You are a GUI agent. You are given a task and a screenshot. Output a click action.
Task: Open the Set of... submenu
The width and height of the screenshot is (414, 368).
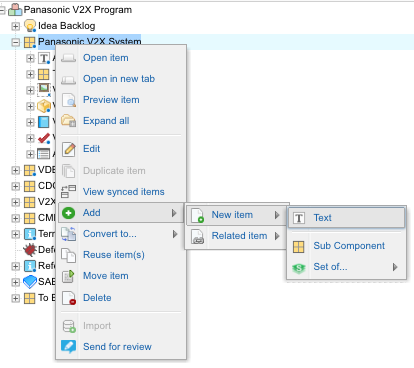click(346, 267)
